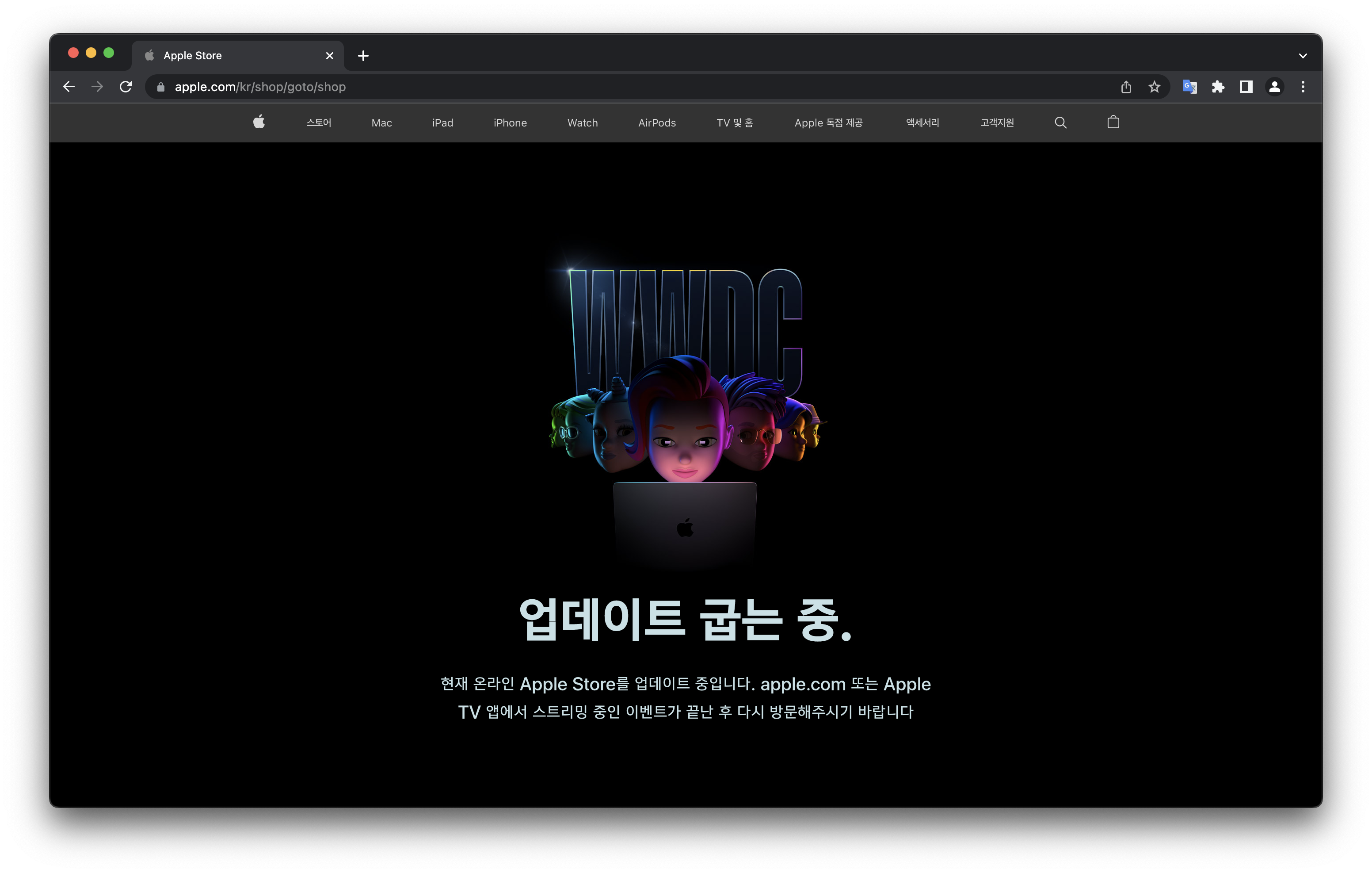Viewport: 1372px width, 873px height.
Task: Open the Chrome three-dot menu
Action: click(1303, 87)
